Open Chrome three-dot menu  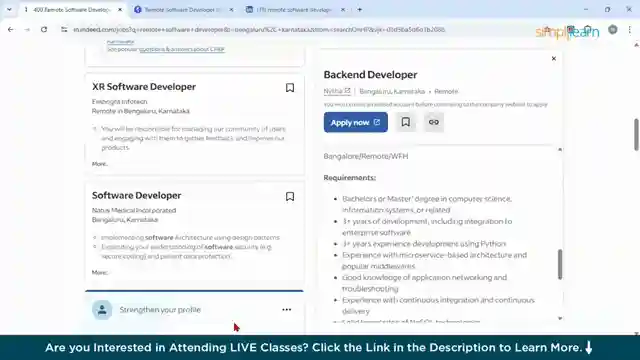[630, 29]
